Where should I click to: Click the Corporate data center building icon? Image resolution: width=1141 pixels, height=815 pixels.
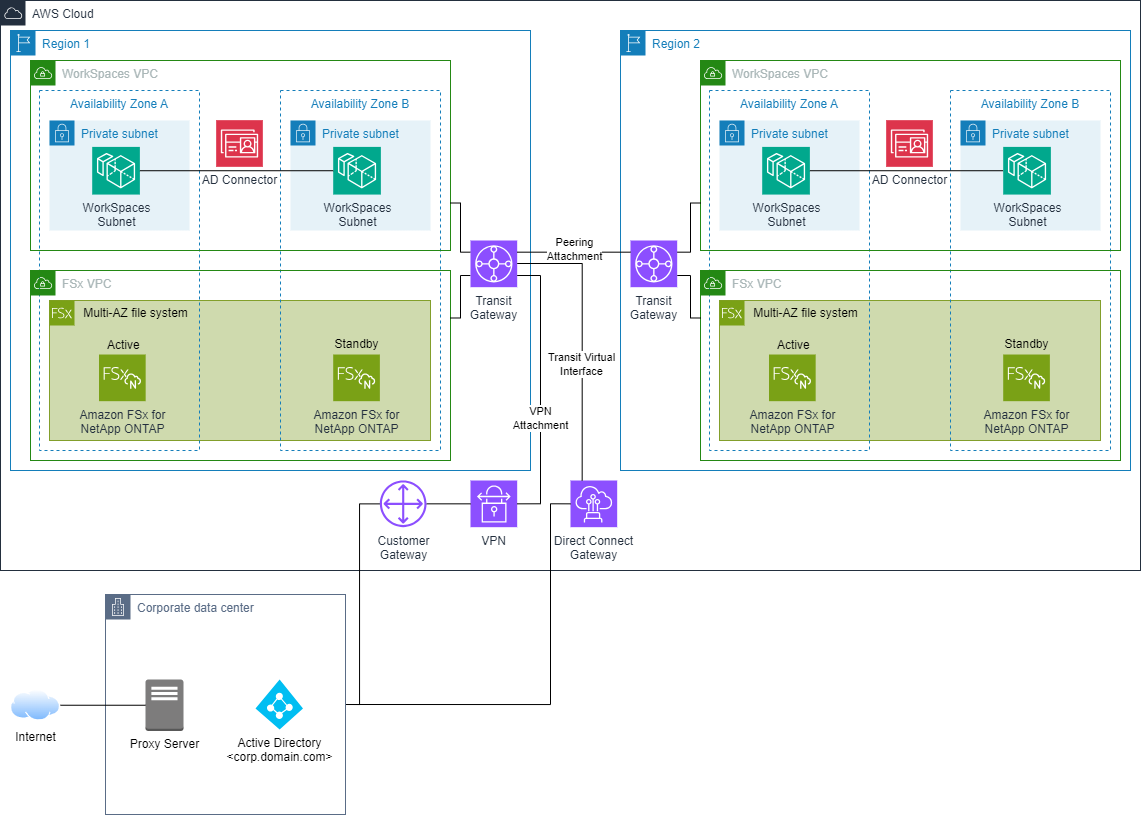pyautogui.click(x=118, y=607)
